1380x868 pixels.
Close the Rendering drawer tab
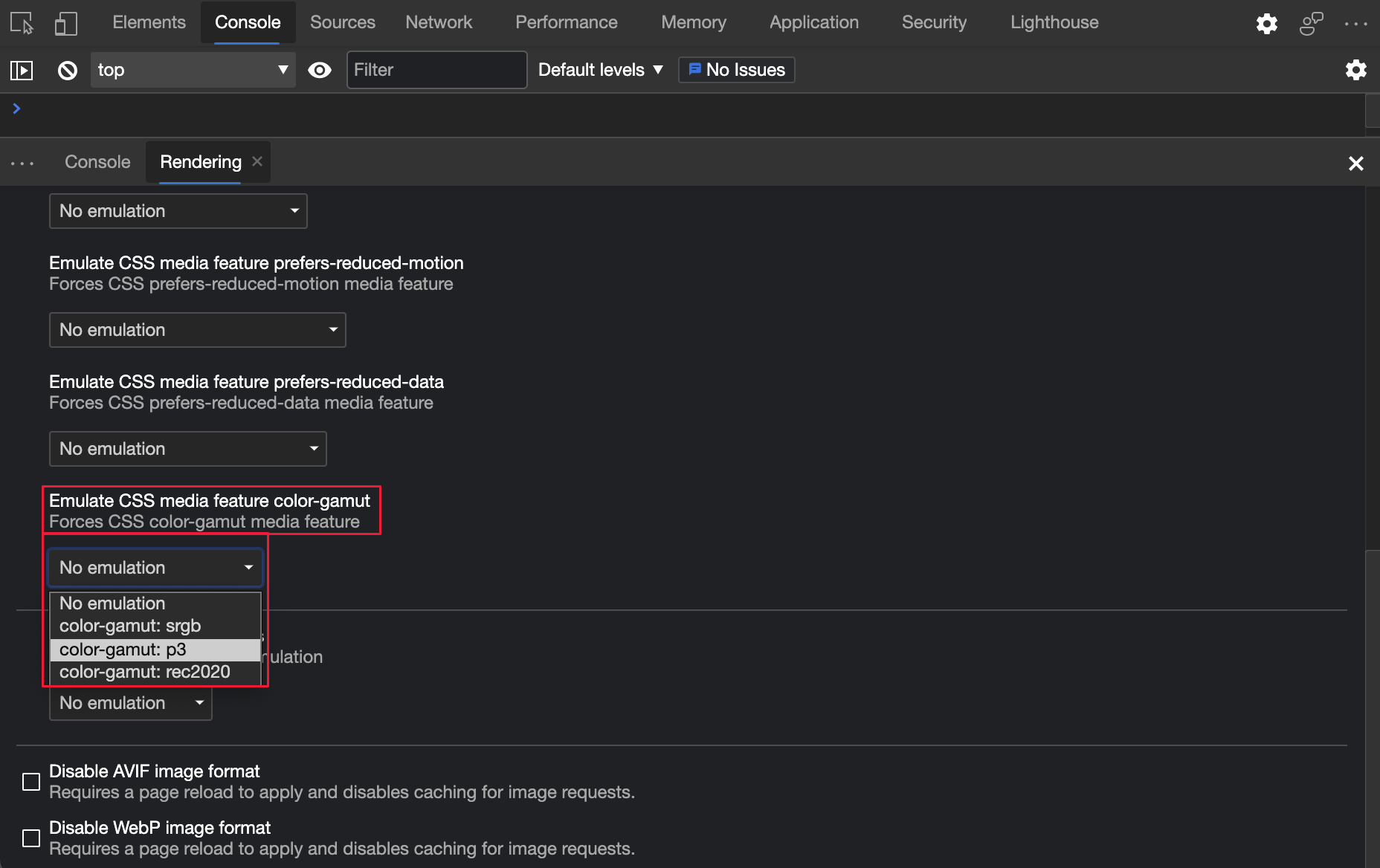point(257,161)
